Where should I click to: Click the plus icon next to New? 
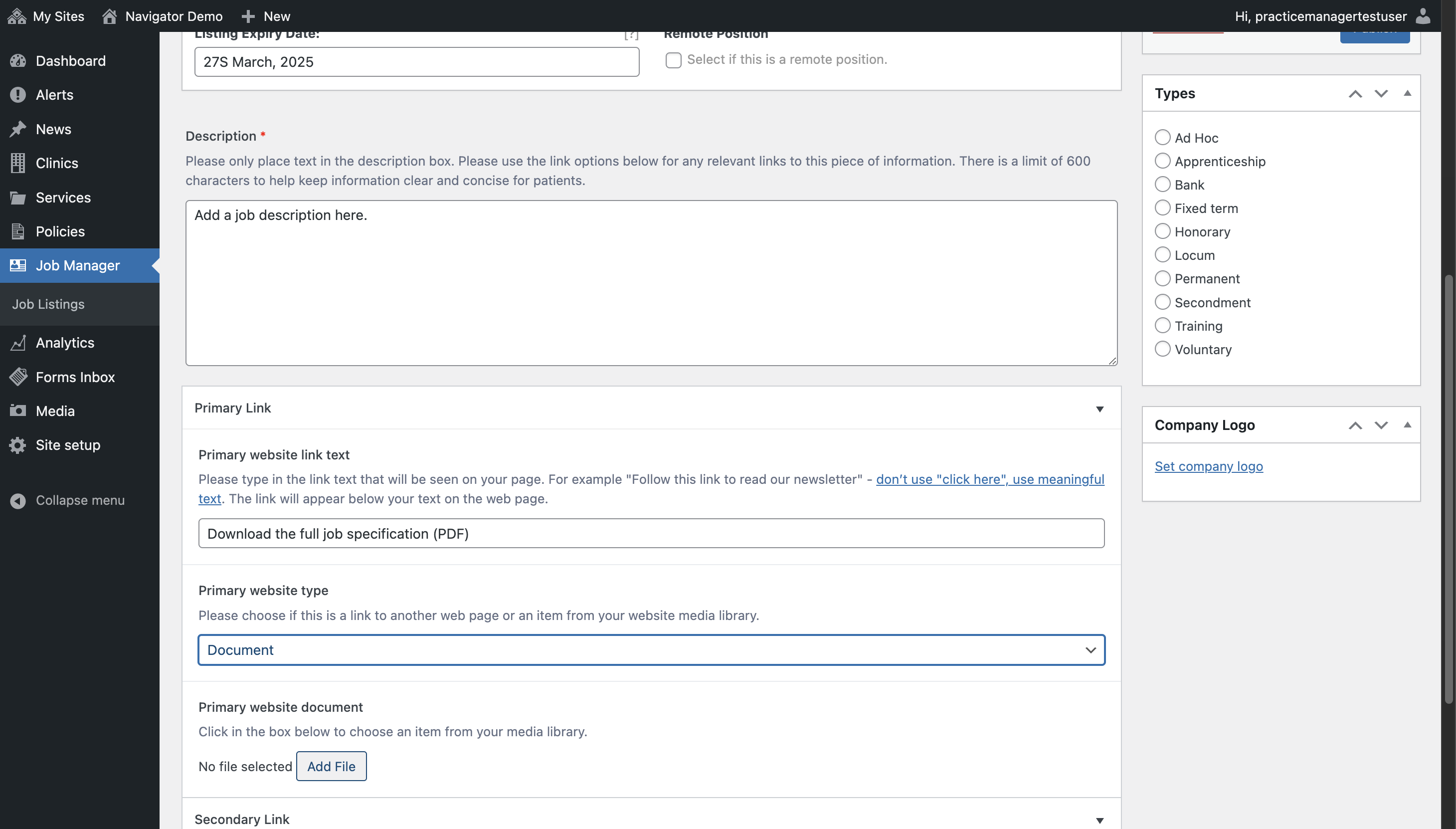pyautogui.click(x=248, y=16)
